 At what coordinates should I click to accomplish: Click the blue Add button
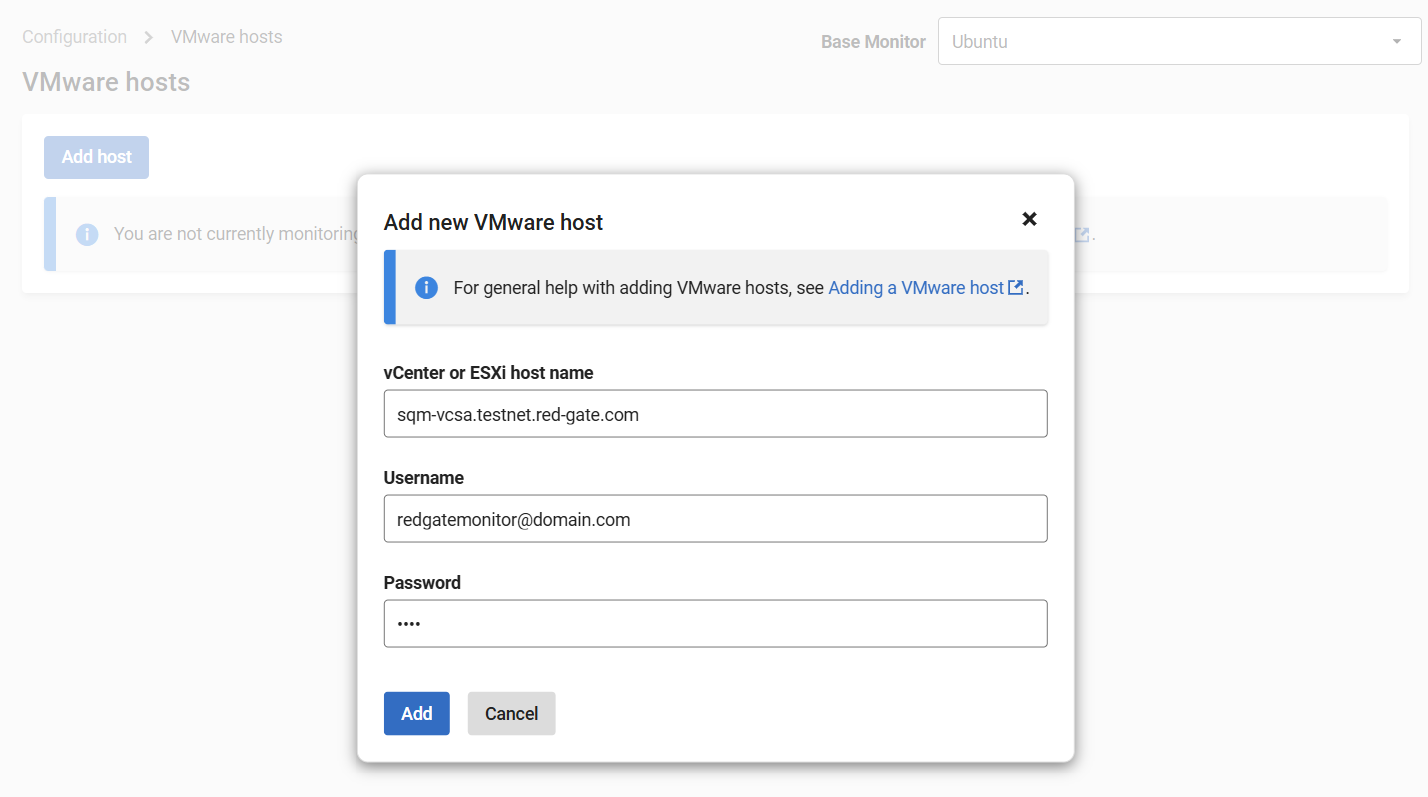(416, 713)
